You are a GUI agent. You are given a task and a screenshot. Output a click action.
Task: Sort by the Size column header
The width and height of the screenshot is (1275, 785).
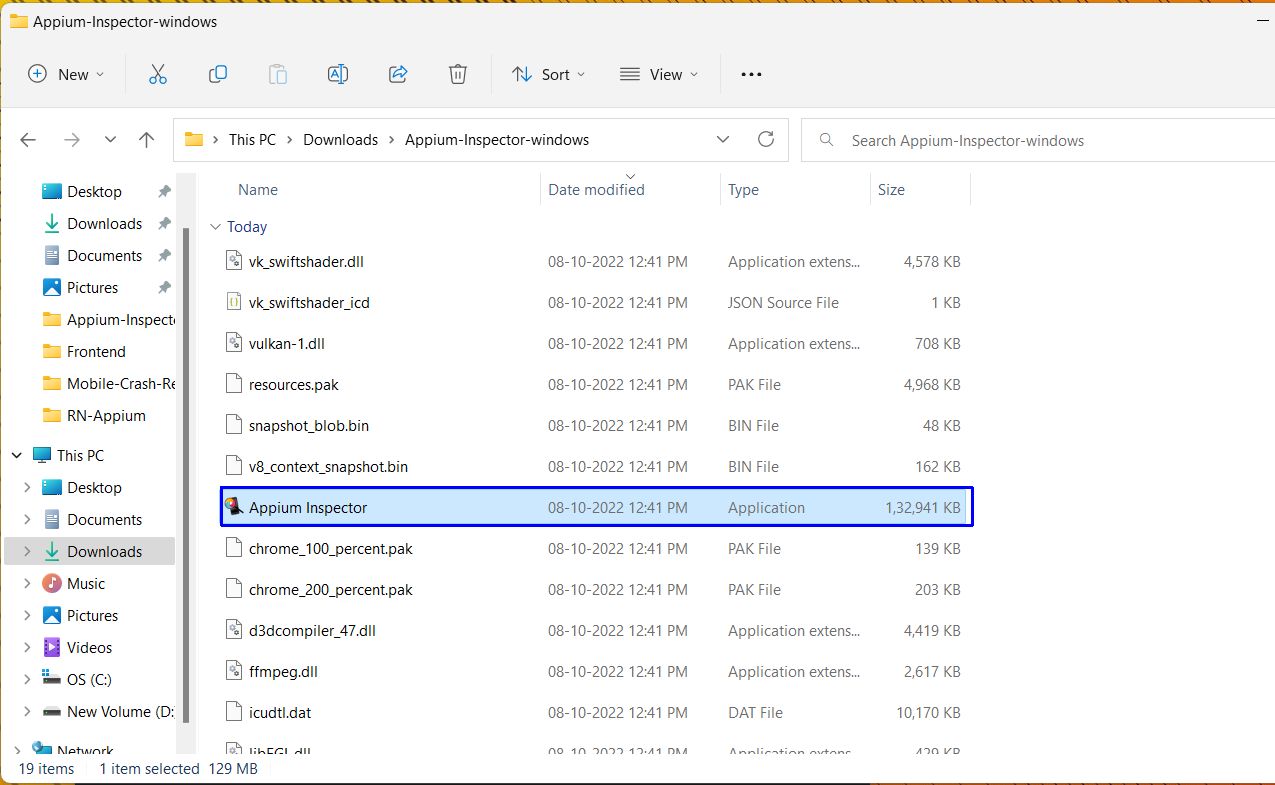point(891,189)
